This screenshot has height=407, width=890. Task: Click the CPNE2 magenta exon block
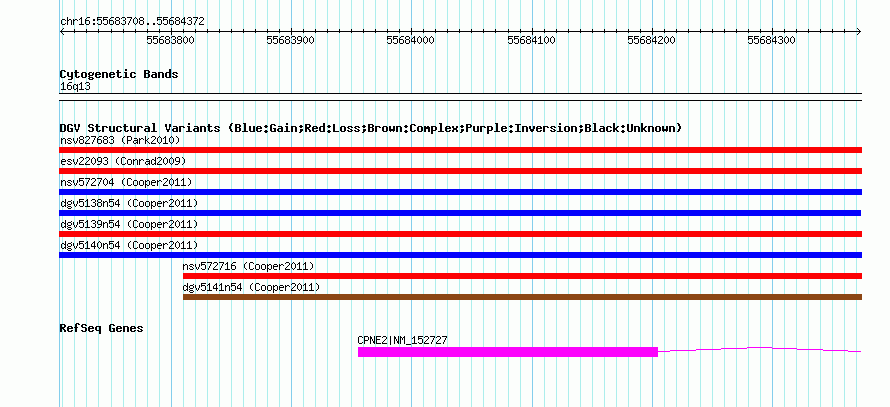point(507,352)
